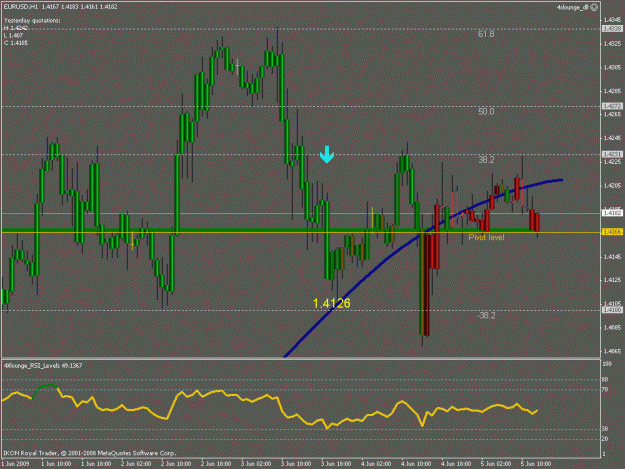Click the 4 Jun 18:00 time label

[x=456, y=464]
